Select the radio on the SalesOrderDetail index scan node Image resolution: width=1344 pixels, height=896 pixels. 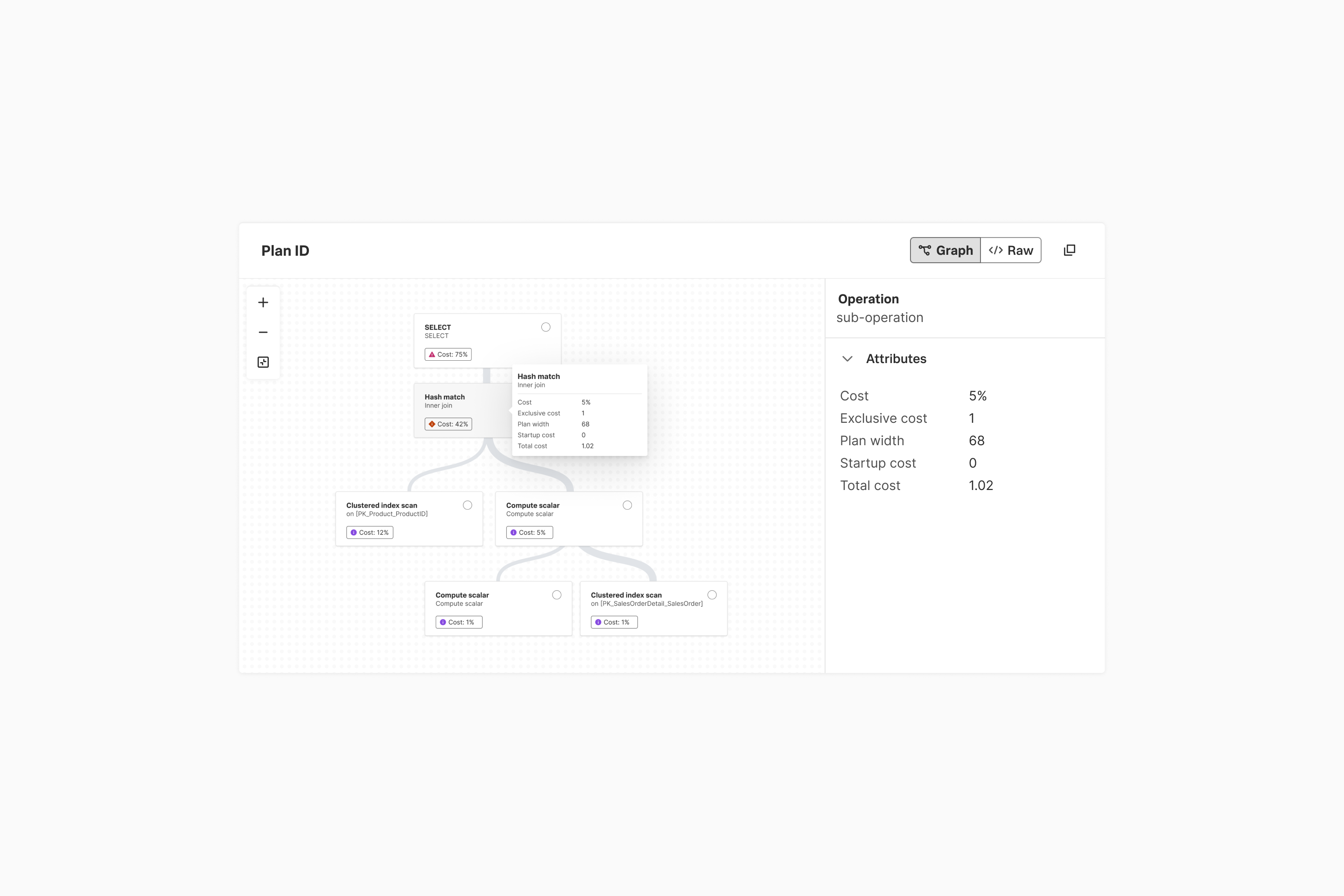712,594
